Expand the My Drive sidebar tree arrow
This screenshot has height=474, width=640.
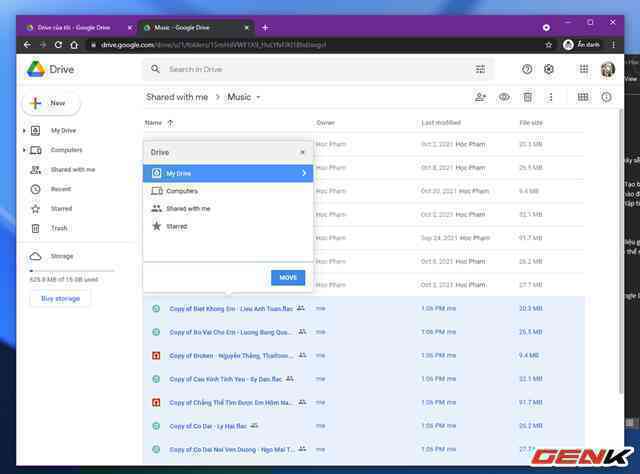24,131
